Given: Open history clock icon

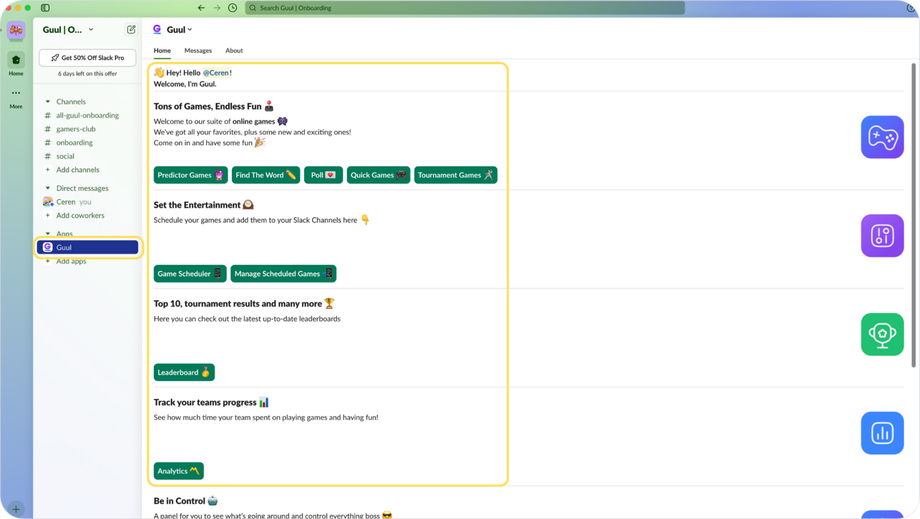Looking at the screenshot, I should [232, 8].
